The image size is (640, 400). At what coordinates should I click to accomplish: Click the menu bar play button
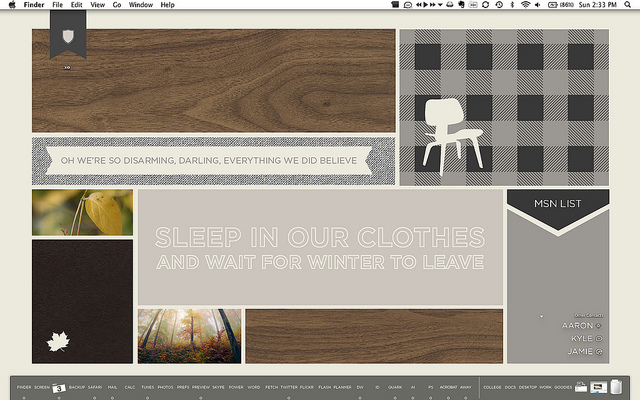425,4
